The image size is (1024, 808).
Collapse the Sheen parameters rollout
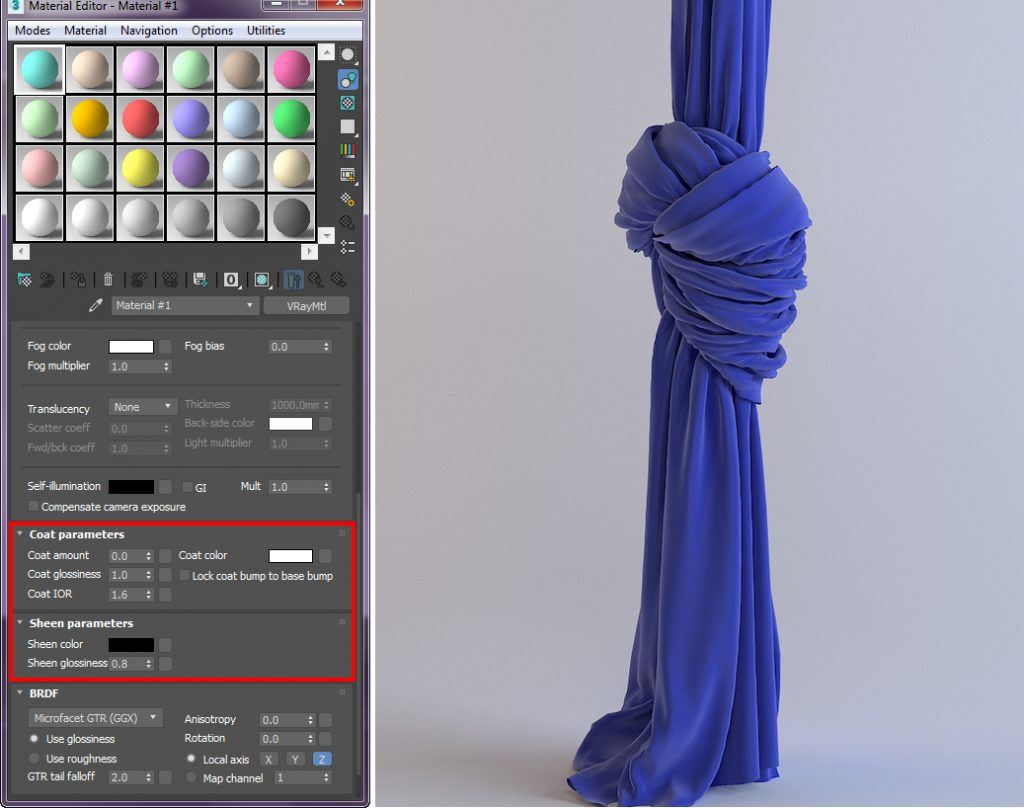(x=22, y=623)
